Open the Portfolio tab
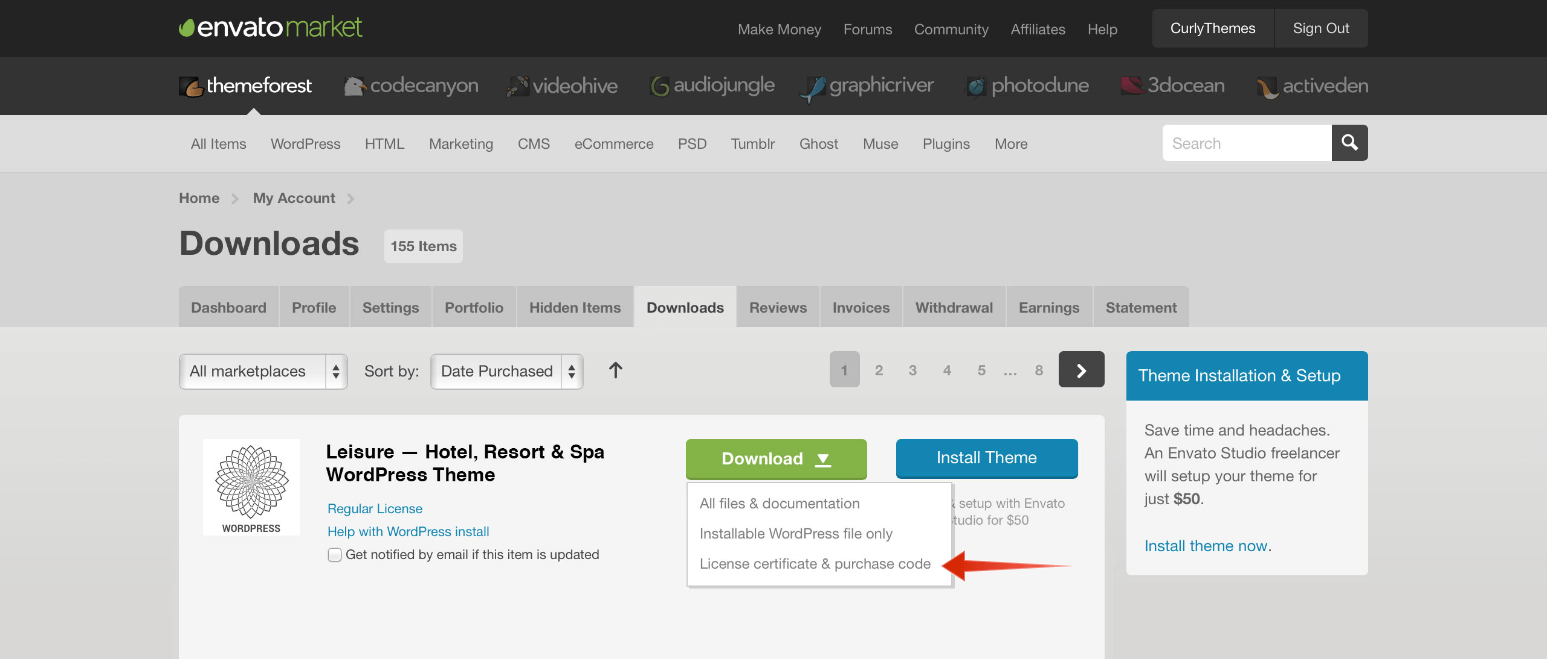 [474, 307]
